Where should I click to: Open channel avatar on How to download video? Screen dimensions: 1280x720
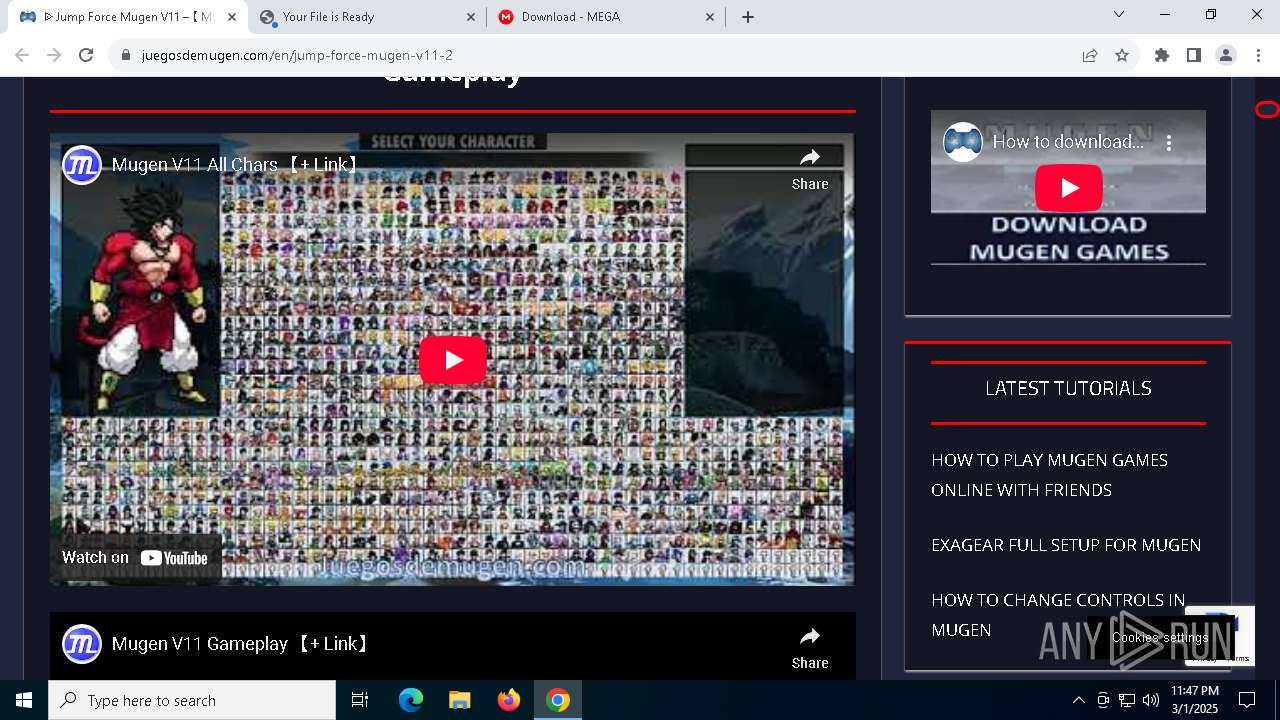963,142
